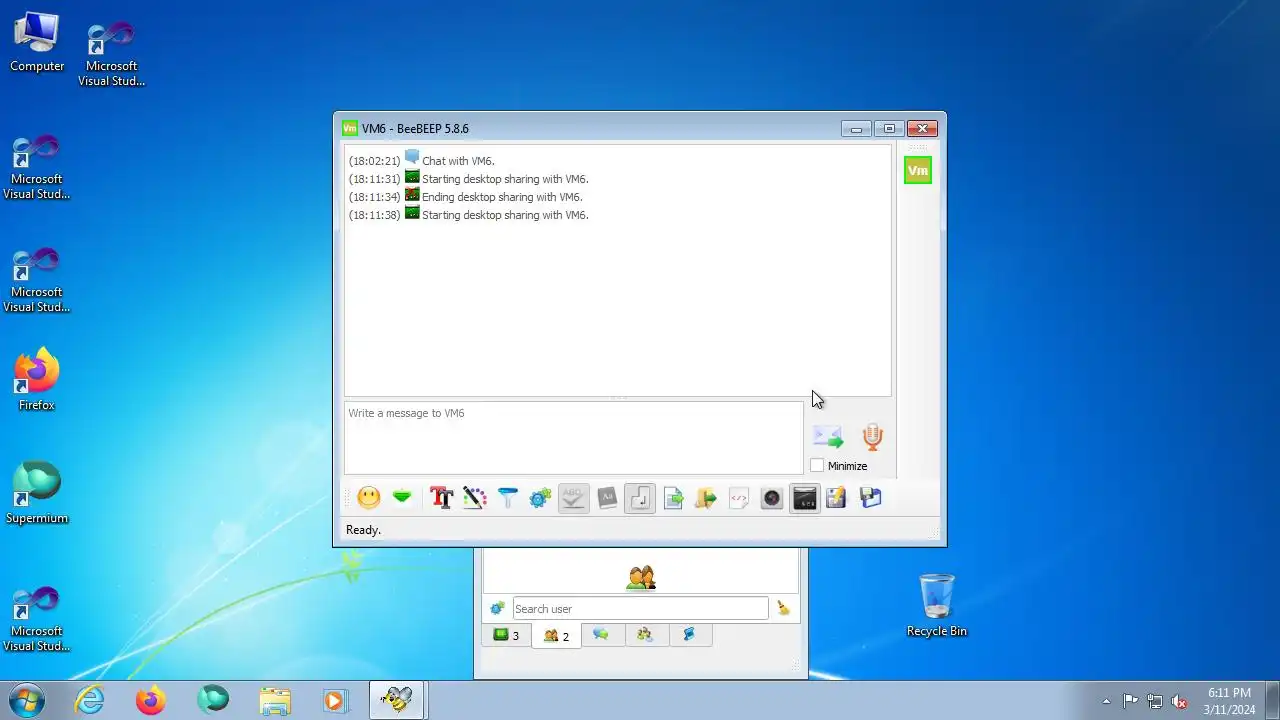Open Microsoft Visual Studio shortcut beside Computer icon
Screen dimensions: 1280x720
(x=111, y=53)
